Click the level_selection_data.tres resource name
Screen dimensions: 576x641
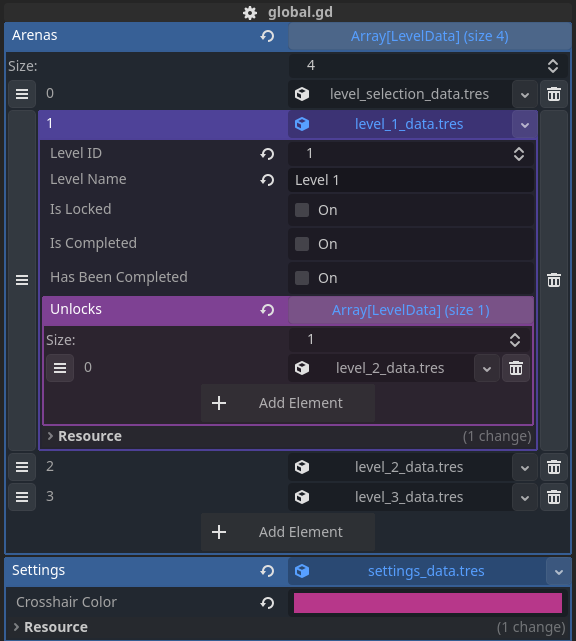pyautogui.click(x=409, y=94)
